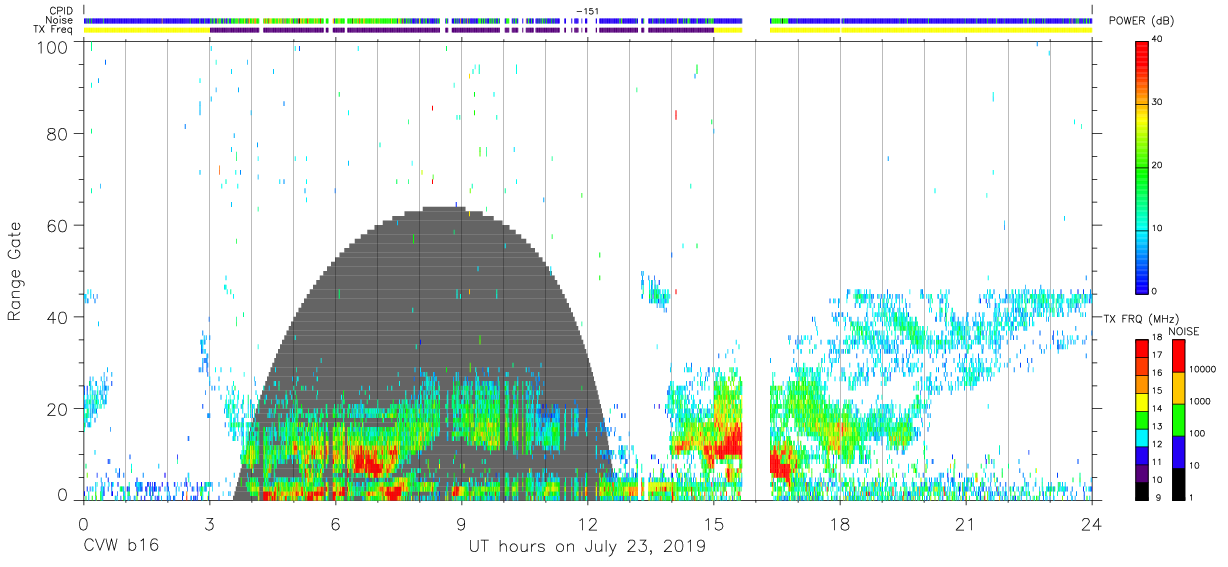Click the yellow TX Freq strip after 18 UT
This screenshot has width=1228, height=567.
(966, 30)
